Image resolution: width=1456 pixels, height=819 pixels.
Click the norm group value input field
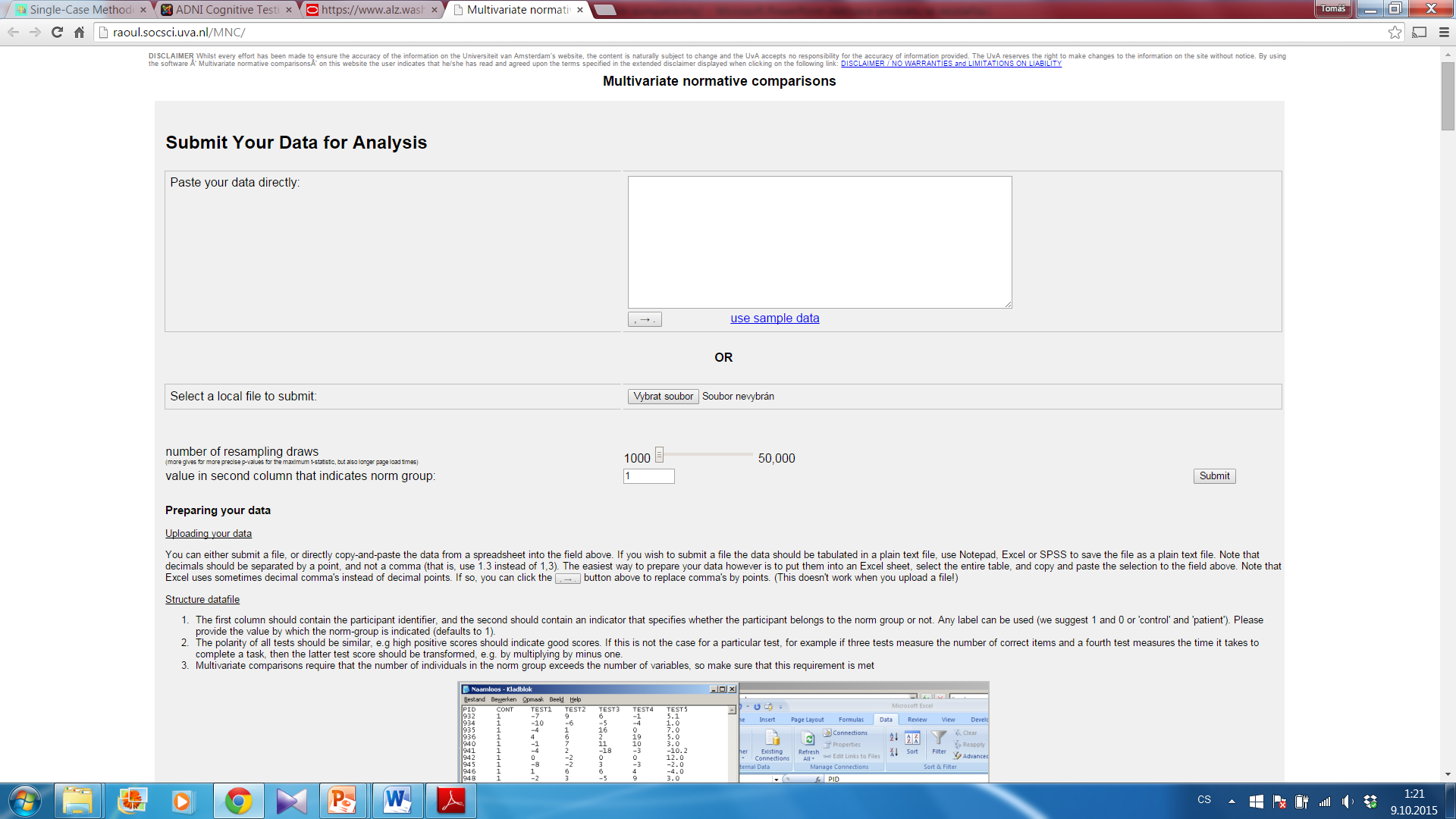click(648, 476)
